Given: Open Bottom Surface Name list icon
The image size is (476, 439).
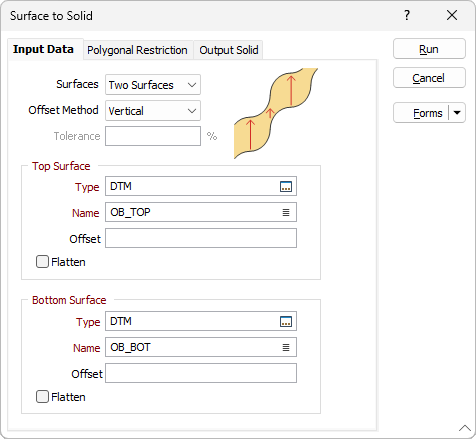Looking at the screenshot, I should 286,347.
